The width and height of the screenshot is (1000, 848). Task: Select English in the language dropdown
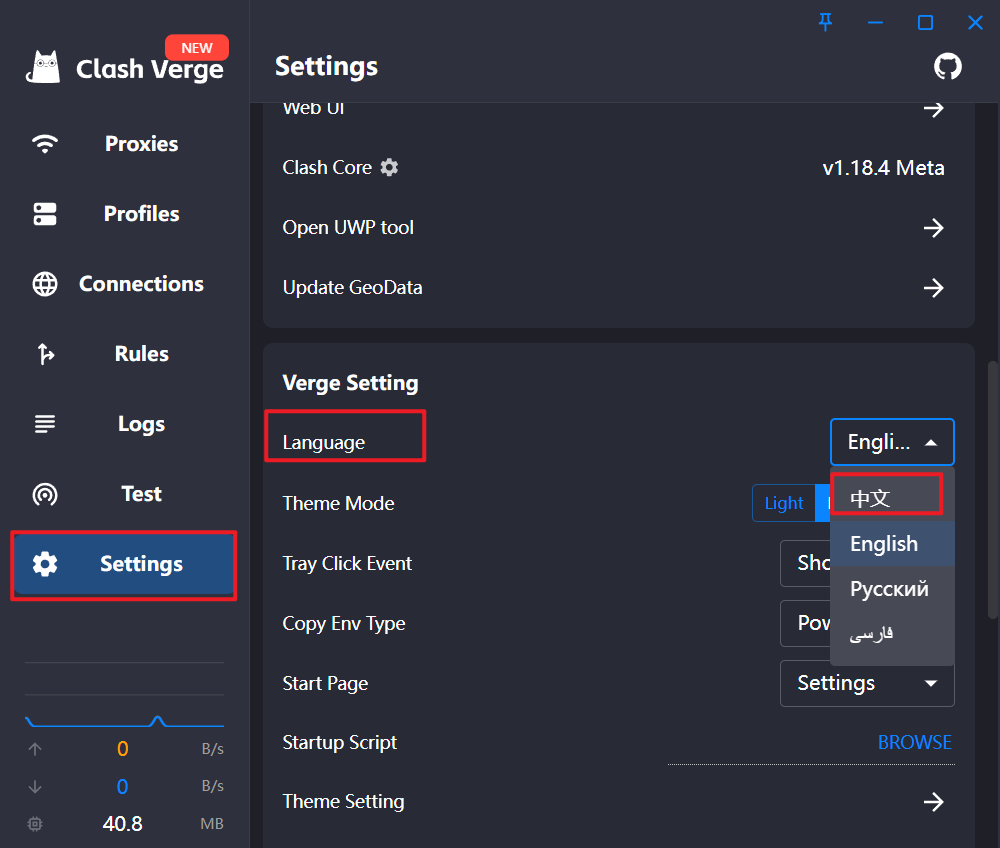pyautogui.click(x=884, y=544)
